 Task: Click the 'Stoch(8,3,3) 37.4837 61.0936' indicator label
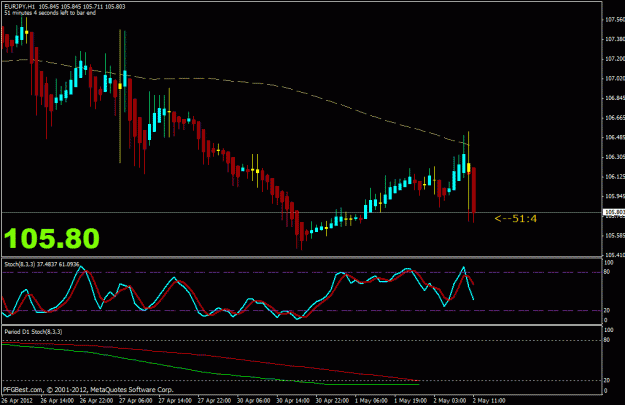point(42,264)
